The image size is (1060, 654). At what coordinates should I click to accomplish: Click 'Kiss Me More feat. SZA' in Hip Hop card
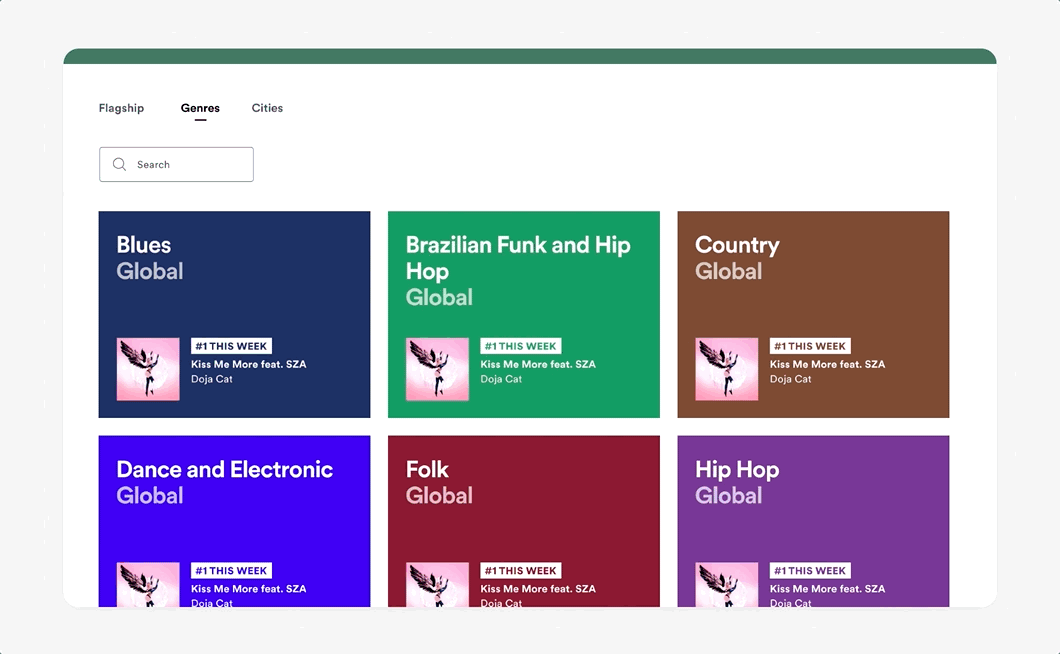point(827,589)
